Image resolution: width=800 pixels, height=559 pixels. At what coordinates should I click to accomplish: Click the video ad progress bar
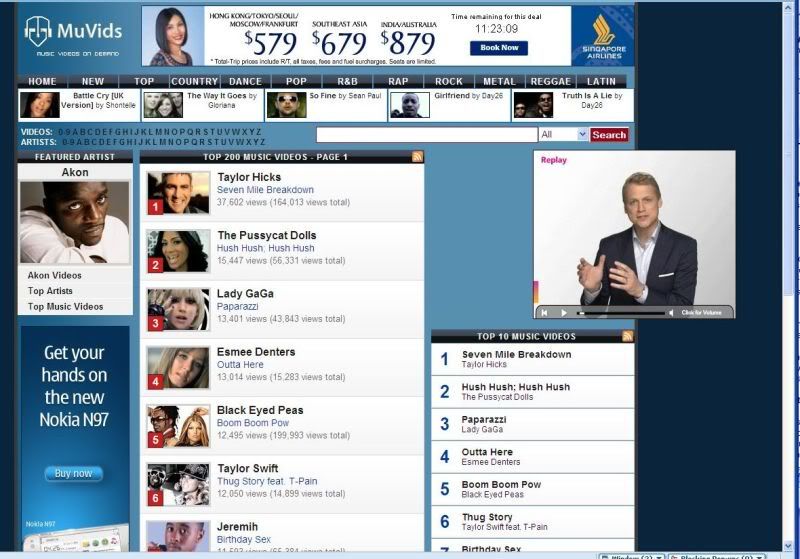(x=620, y=312)
